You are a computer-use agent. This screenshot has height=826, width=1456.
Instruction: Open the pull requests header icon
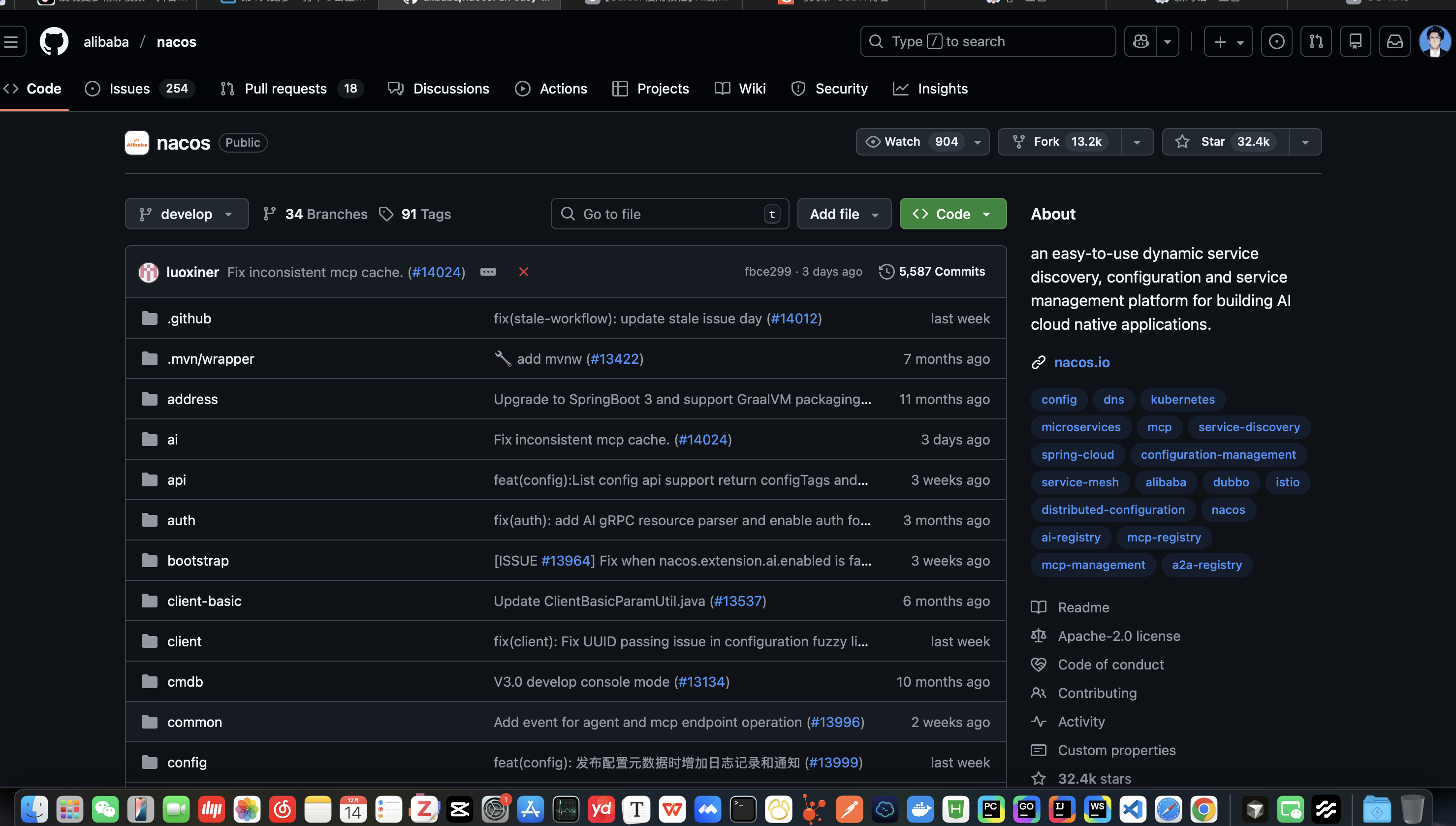pyautogui.click(x=1316, y=41)
